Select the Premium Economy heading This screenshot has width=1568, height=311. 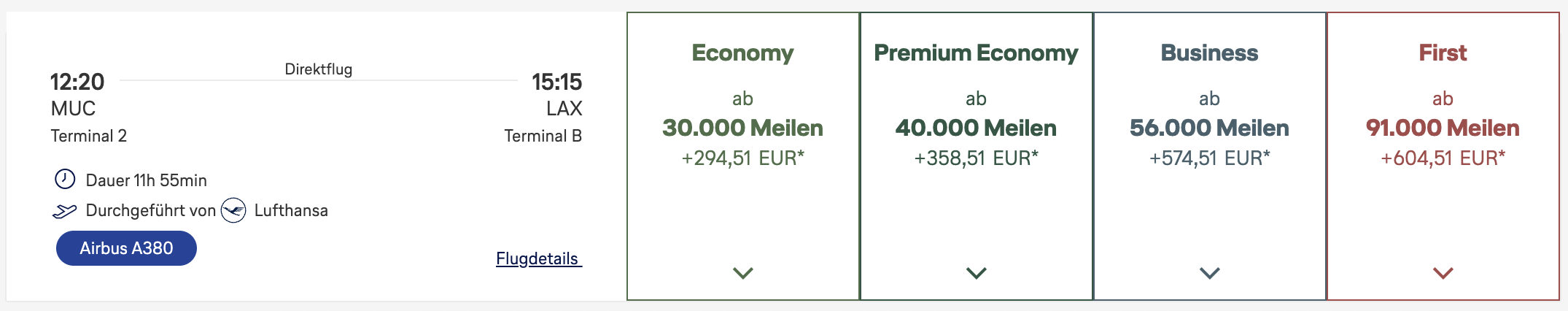(976, 53)
